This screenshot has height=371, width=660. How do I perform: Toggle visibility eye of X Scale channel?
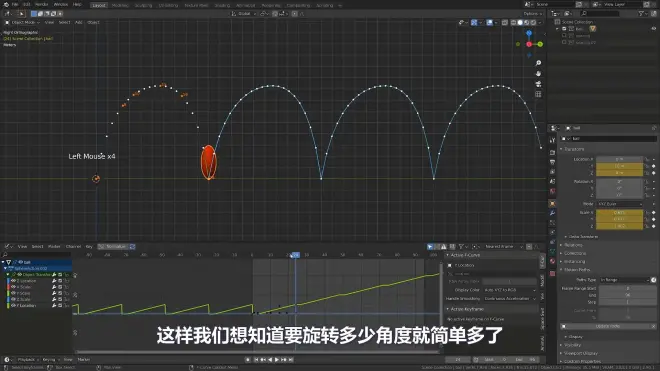point(13,287)
